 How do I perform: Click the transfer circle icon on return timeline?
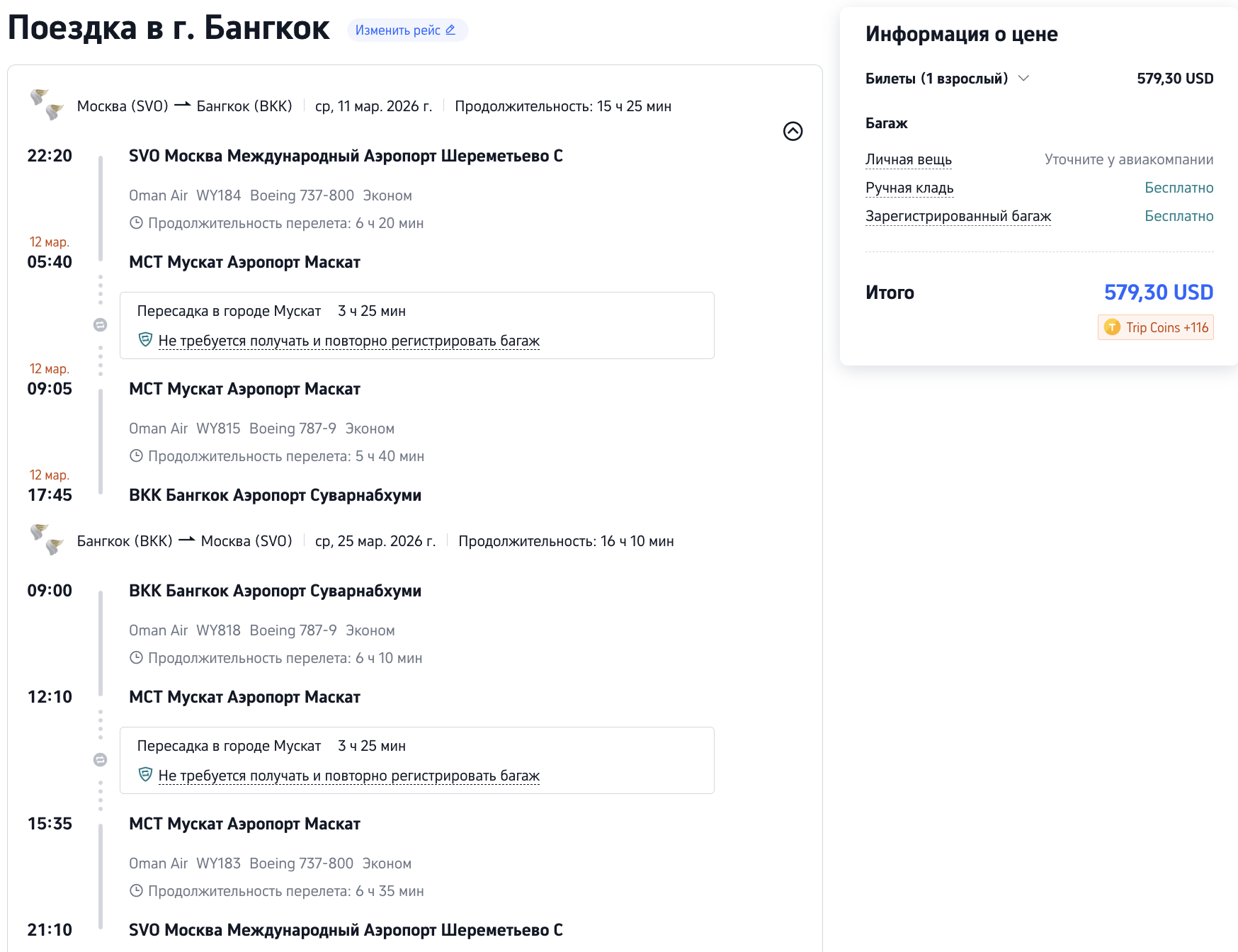(x=101, y=760)
